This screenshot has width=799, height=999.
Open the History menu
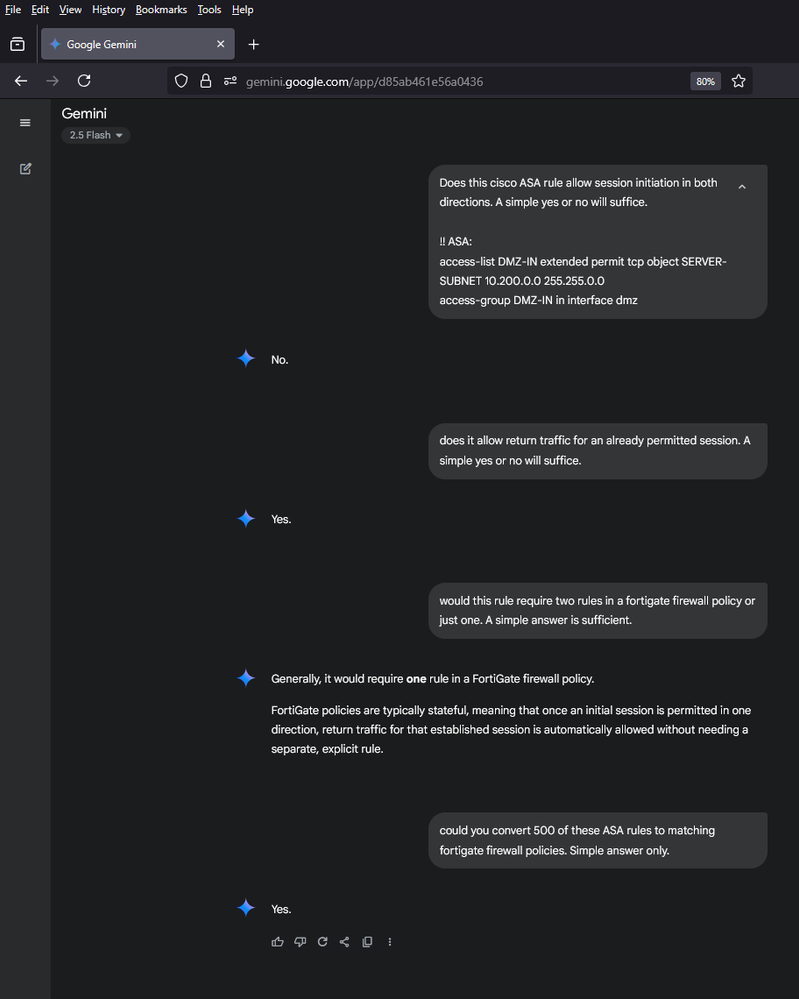[x=108, y=10]
